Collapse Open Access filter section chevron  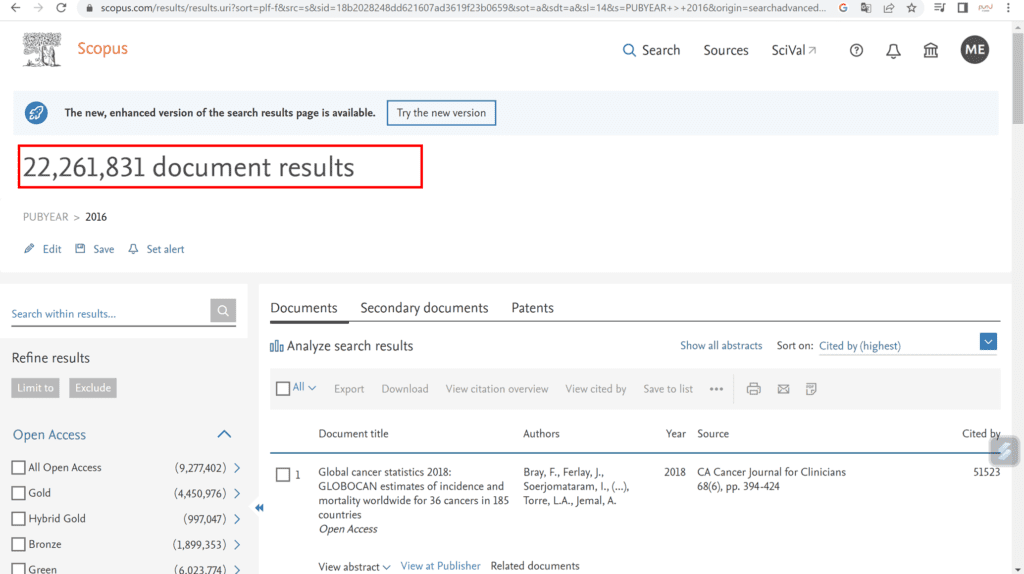click(224, 434)
